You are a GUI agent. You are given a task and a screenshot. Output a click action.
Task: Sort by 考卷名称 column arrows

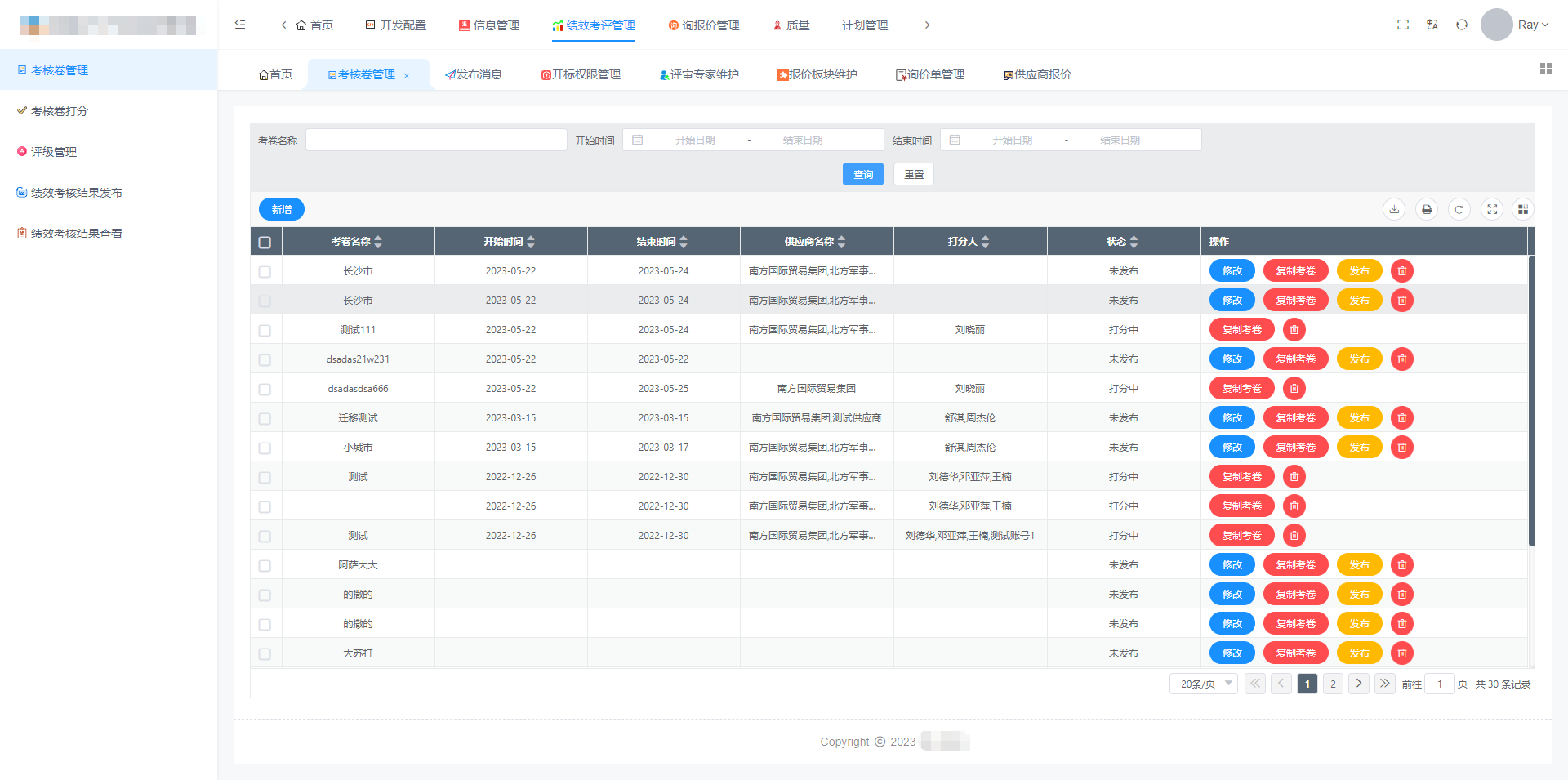pyautogui.click(x=378, y=242)
